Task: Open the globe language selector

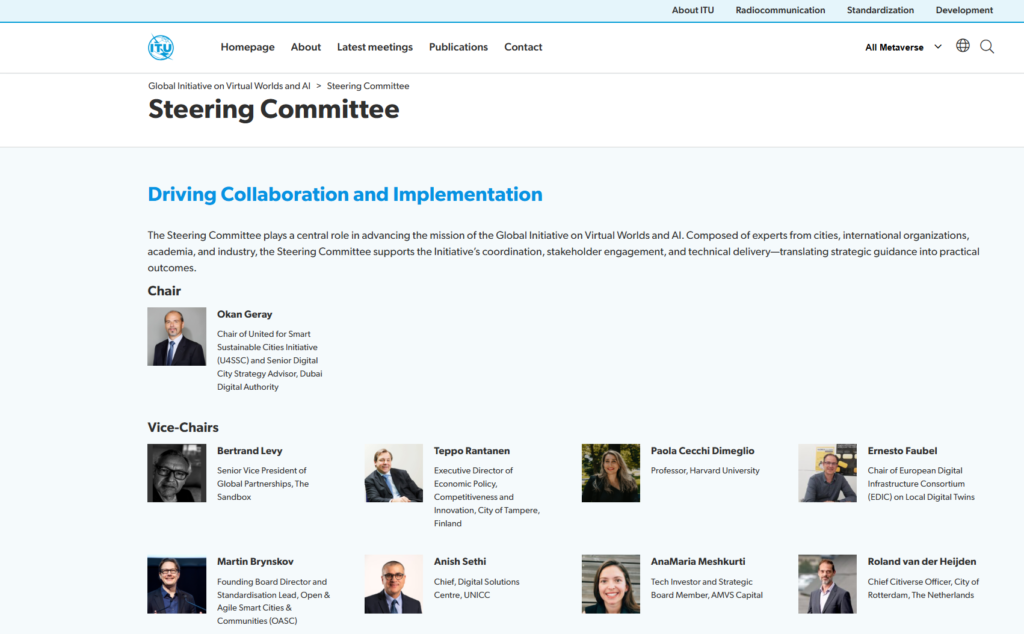Action: (962, 46)
